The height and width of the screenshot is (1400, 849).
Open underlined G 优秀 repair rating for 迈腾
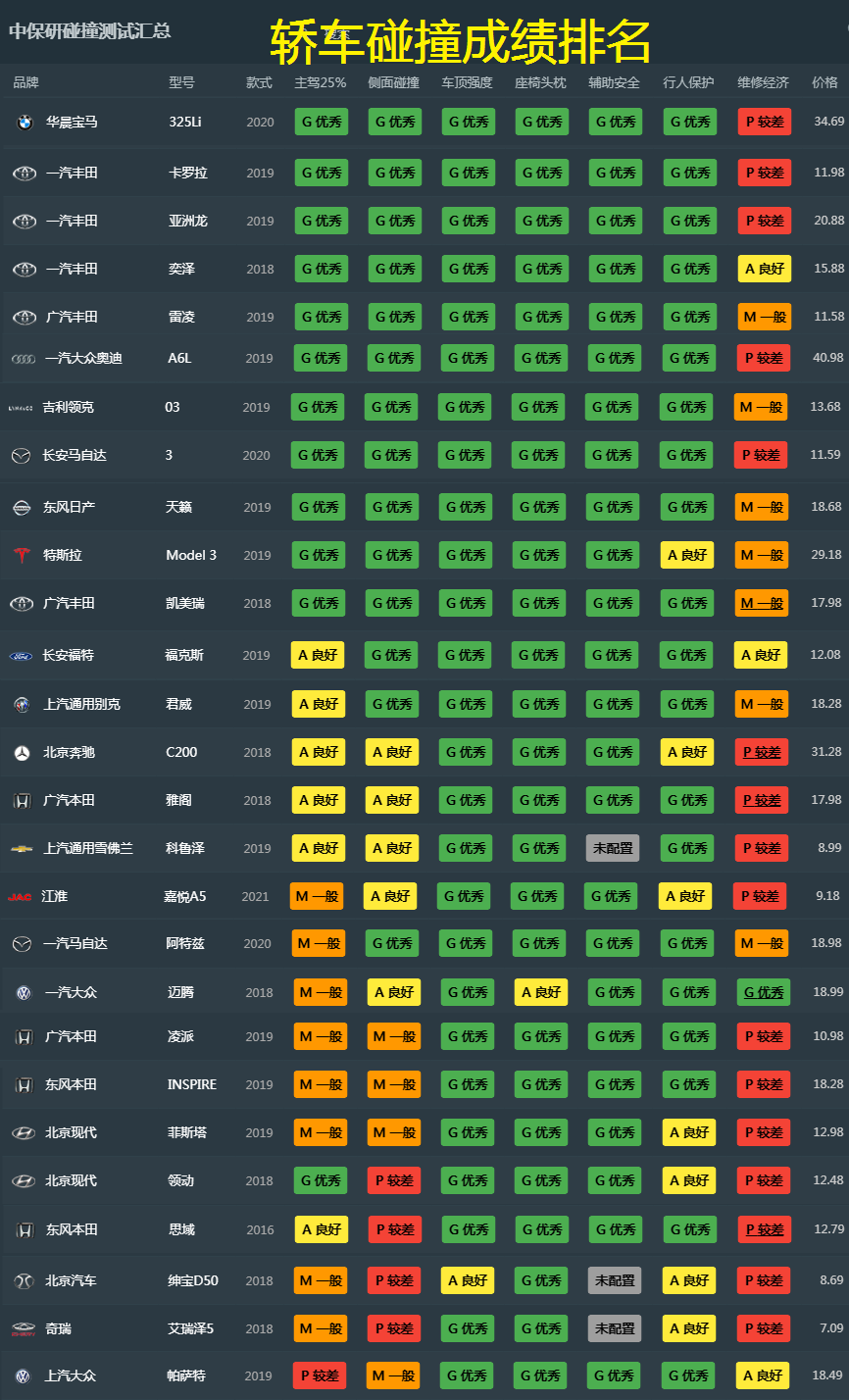coord(763,992)
